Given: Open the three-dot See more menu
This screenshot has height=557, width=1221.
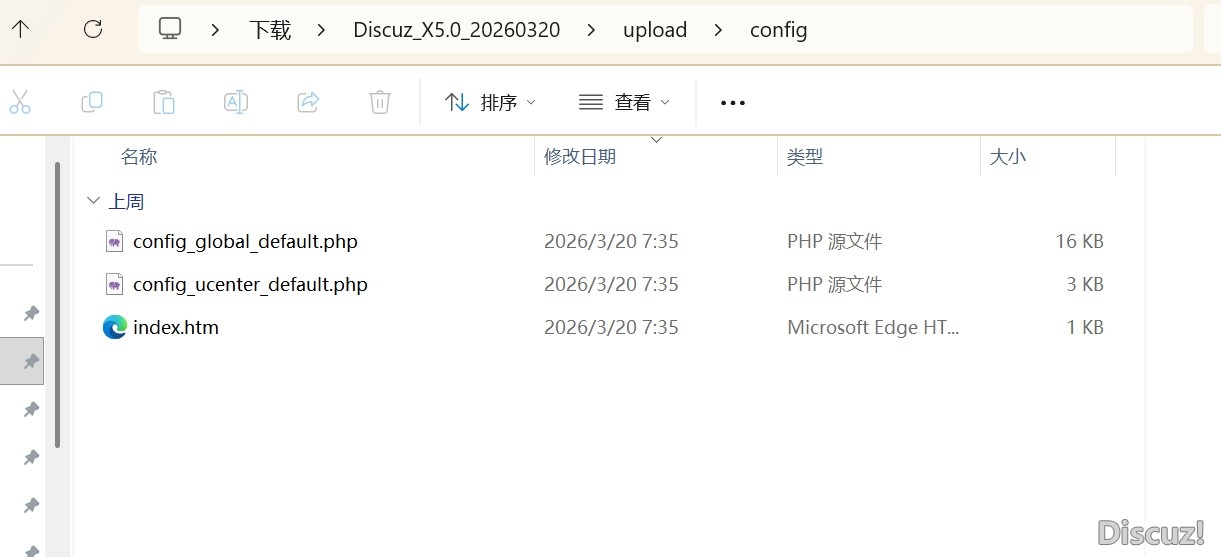Looking at the screenshot, I should point(733,103).
